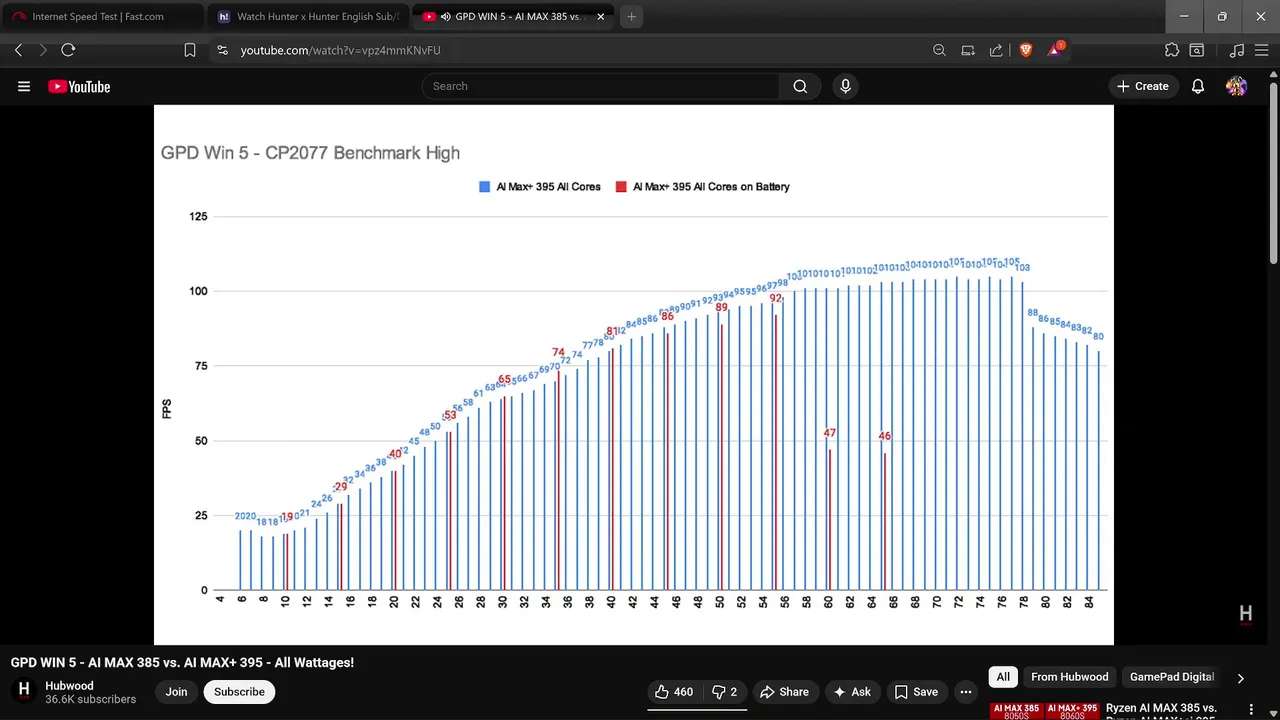The height and width of the screenshot is (720, 1280).
Task: Filter by GamePad Digital chip
Action: (x=1171, y=677)
